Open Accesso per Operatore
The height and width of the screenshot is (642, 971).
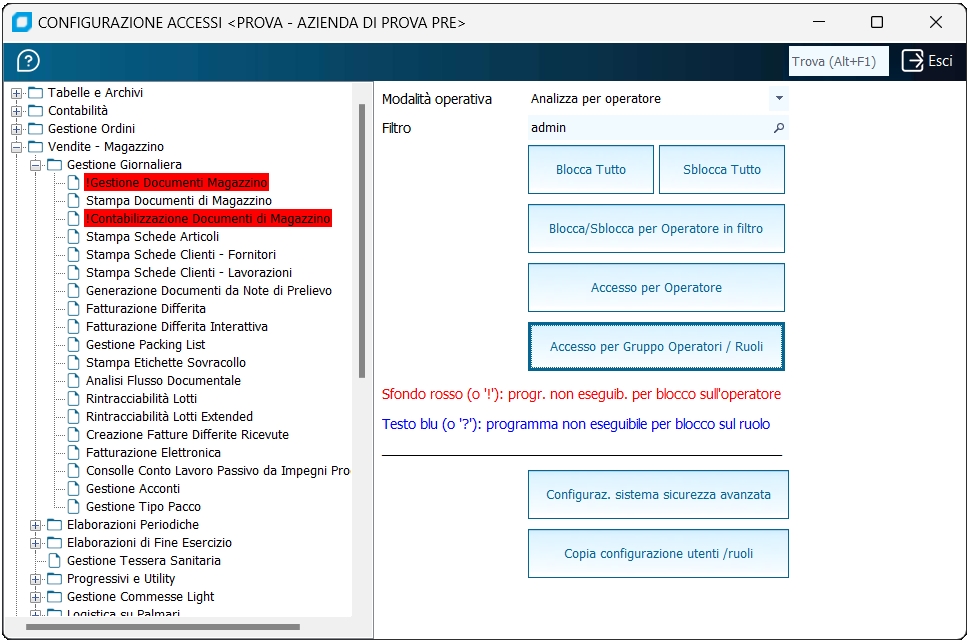[x=656, y=288]
